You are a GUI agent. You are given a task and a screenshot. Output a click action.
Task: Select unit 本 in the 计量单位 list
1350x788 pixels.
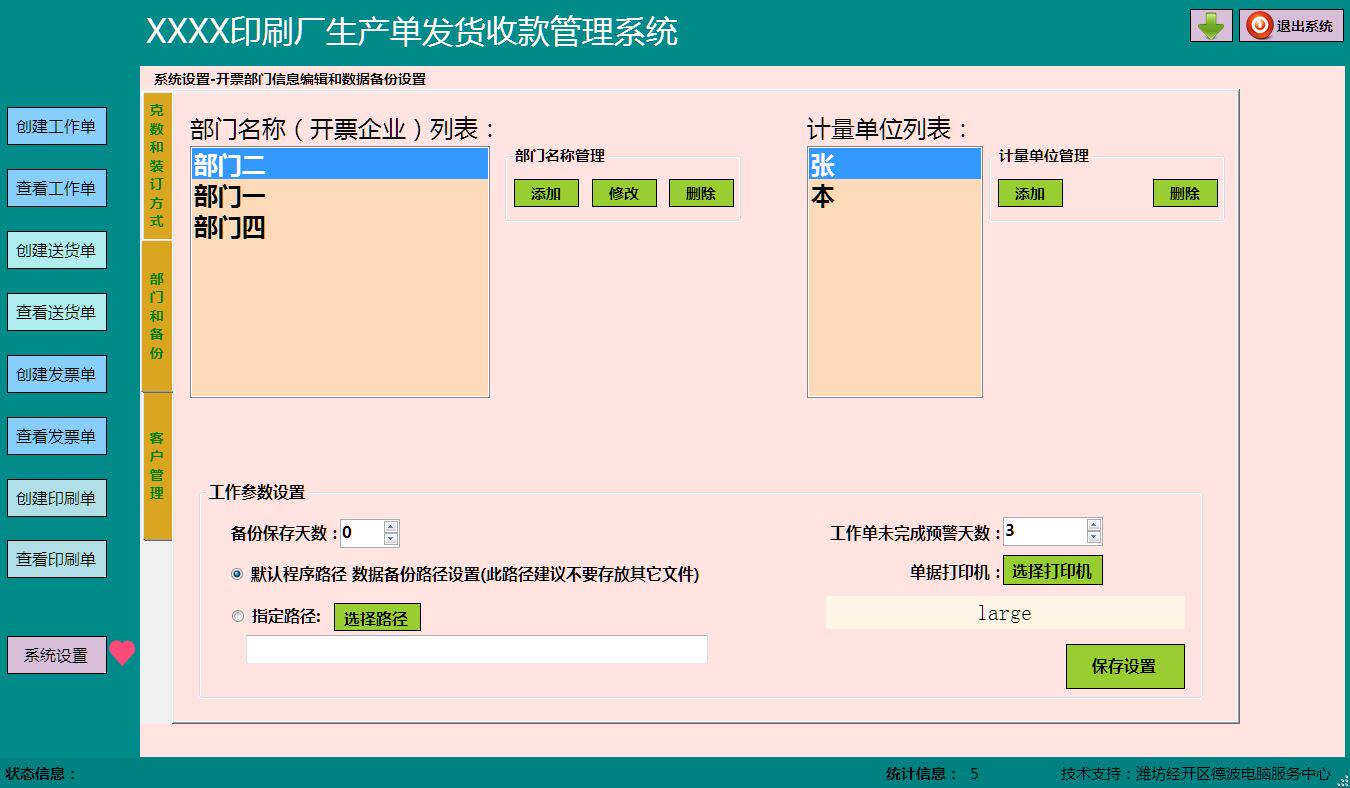tap(895, 196)
